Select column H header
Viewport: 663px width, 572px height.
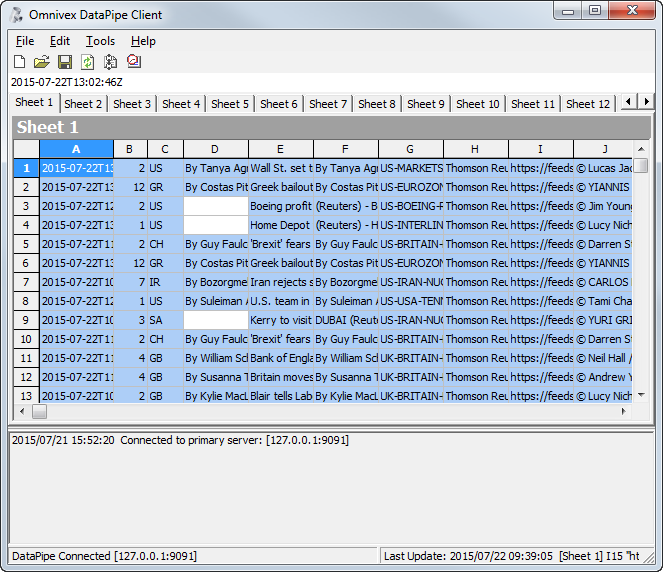476,149
